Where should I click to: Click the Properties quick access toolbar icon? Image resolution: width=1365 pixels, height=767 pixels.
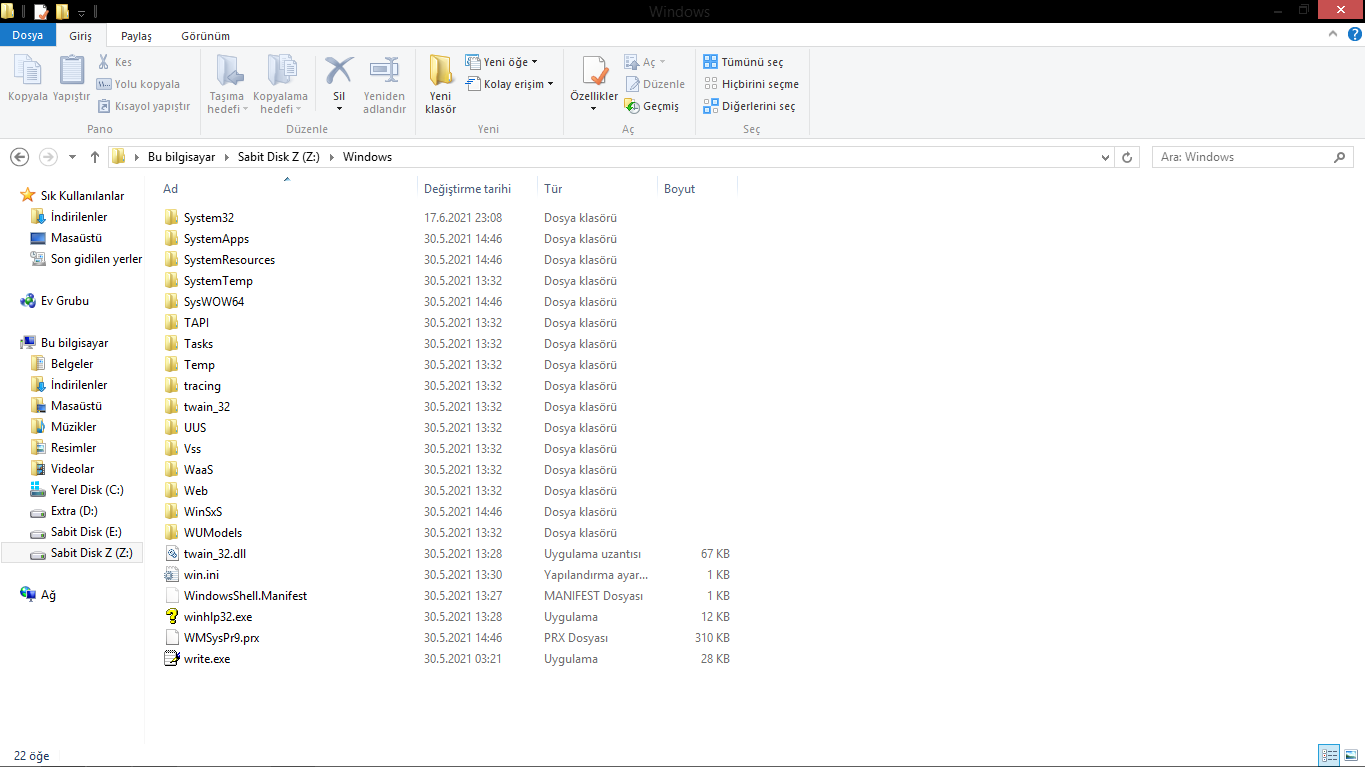[x=41, y=11]
